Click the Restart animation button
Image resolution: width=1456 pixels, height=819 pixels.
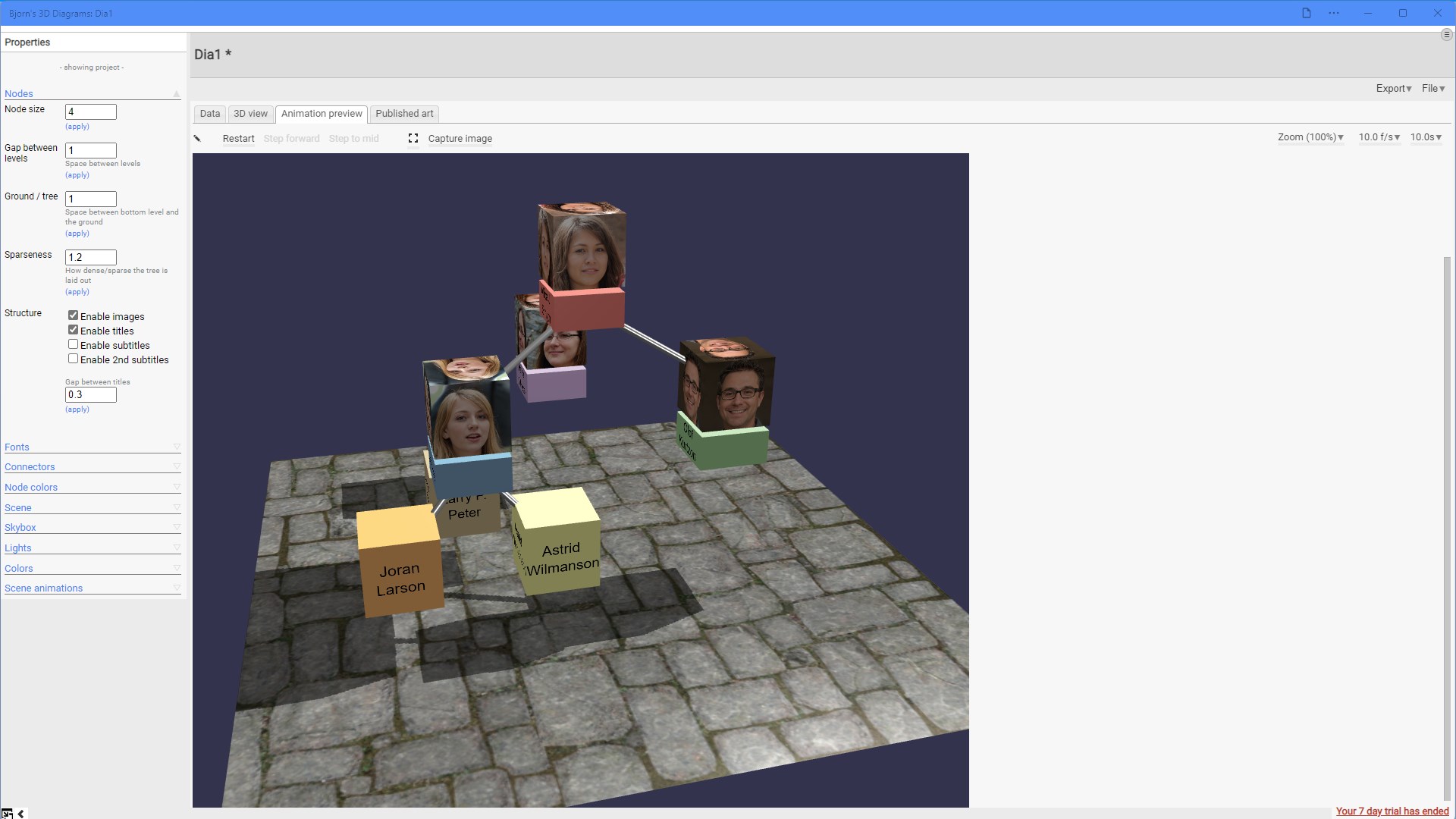pyautogui.click(x=238, y=139)
